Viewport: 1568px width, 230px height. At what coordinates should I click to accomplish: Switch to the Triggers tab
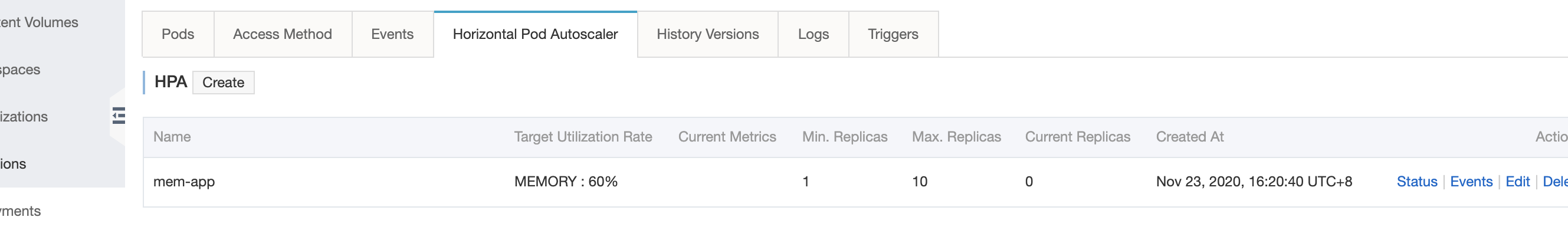coord(893,34)
